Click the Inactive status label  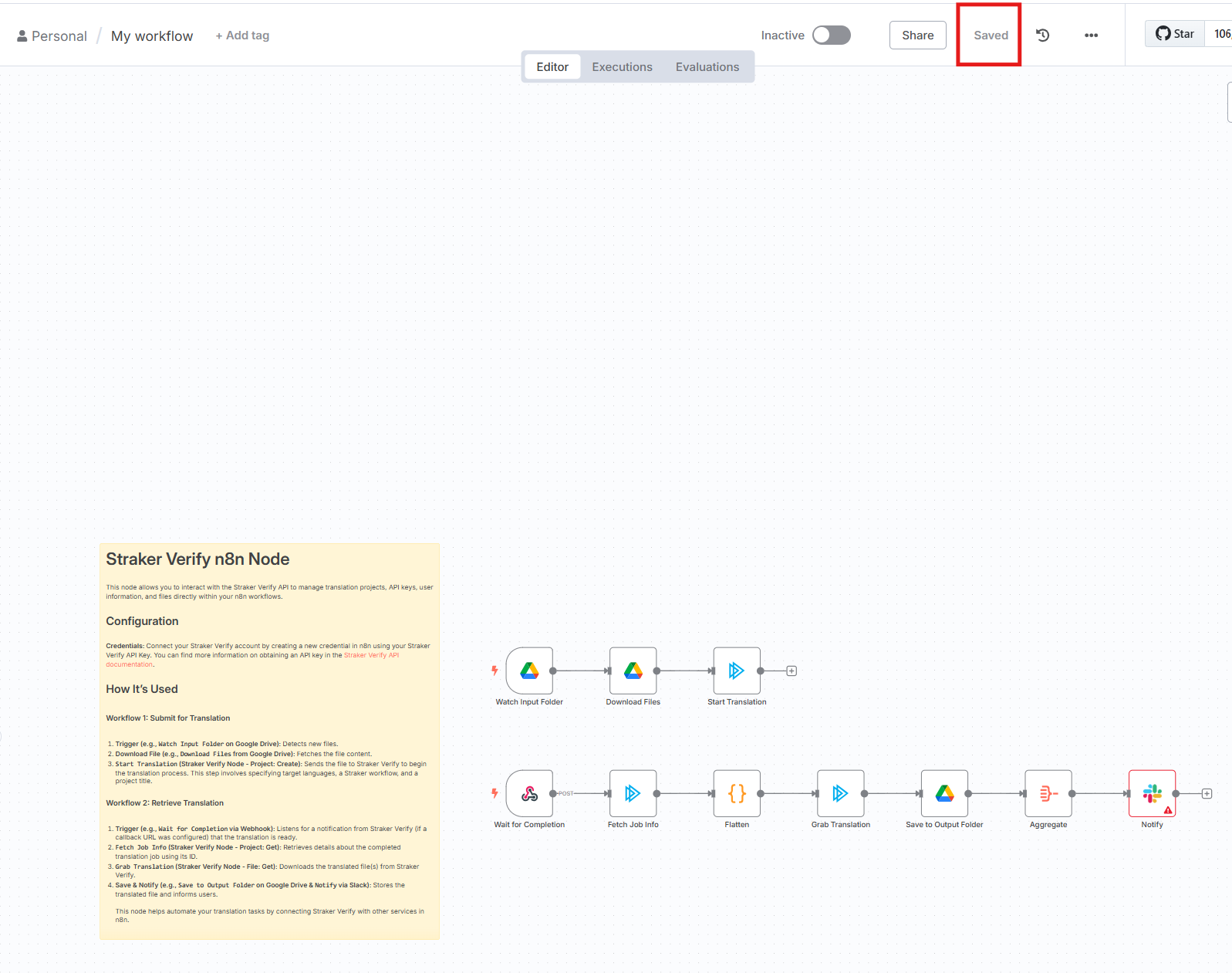[782, 35]
